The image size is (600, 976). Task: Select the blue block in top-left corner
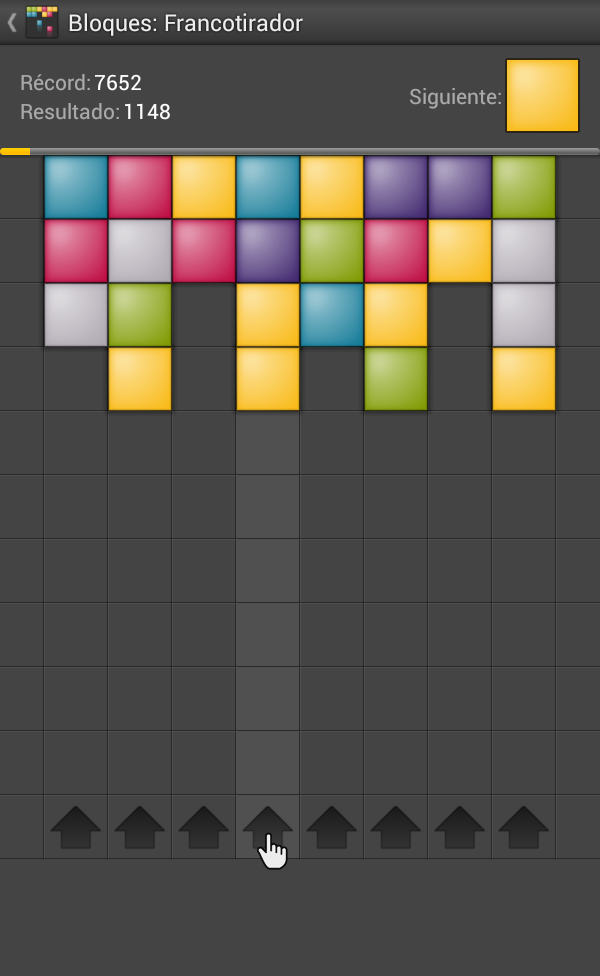pos(76,187)
